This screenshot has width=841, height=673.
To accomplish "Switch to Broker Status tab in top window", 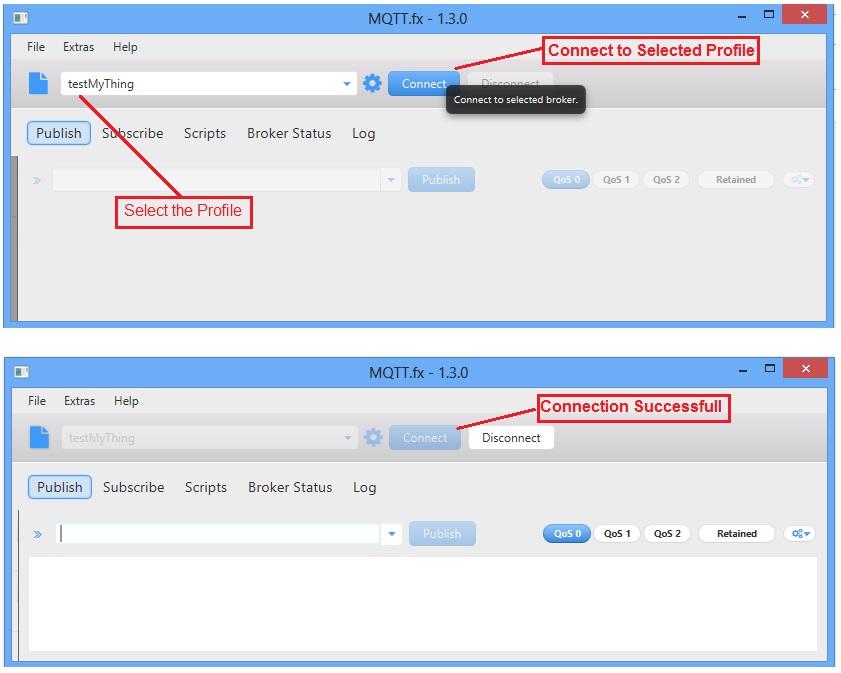I will point(289,133).
